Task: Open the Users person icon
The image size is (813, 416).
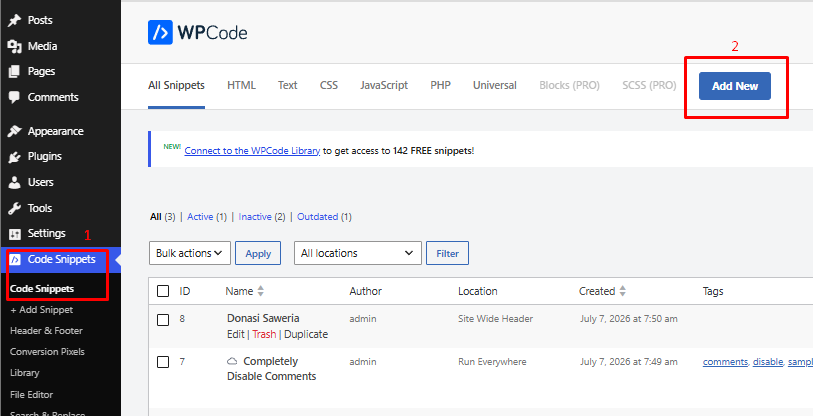Action: click(x=15, y=183)
